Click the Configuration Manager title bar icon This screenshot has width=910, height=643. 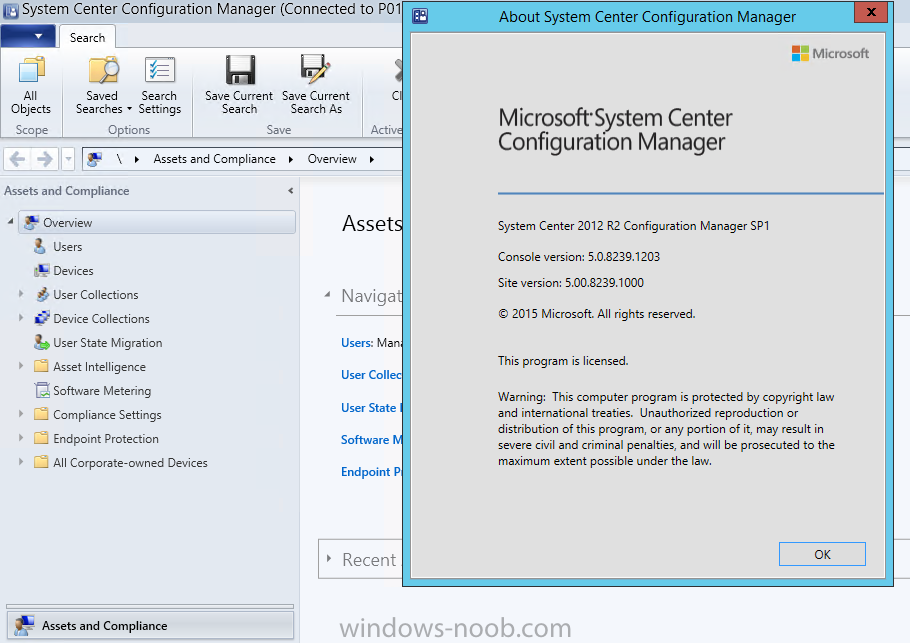tap(11, 10)
